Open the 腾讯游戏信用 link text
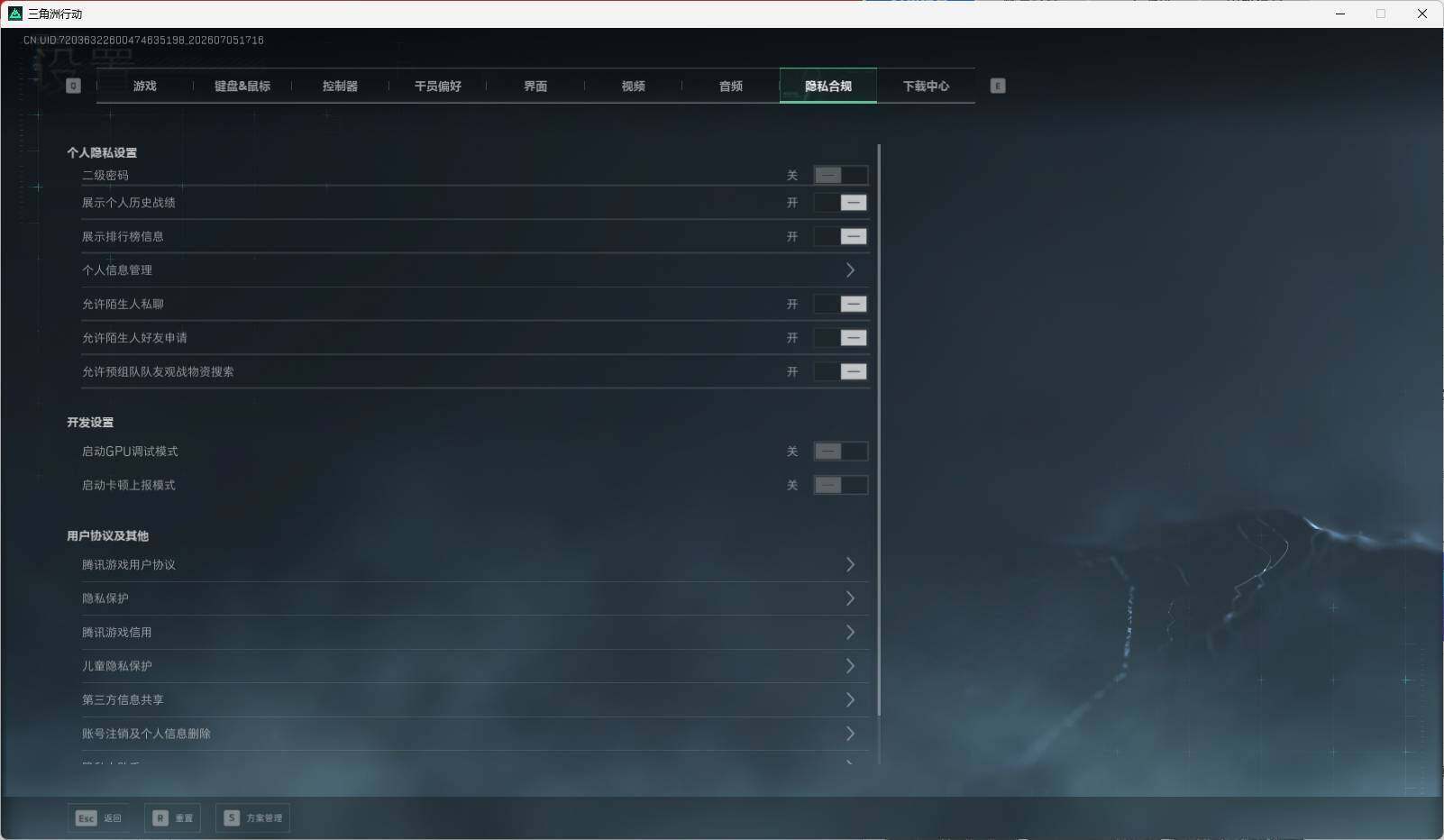The height and width of the screenshot is (840, 1444). tap(117, 632)
